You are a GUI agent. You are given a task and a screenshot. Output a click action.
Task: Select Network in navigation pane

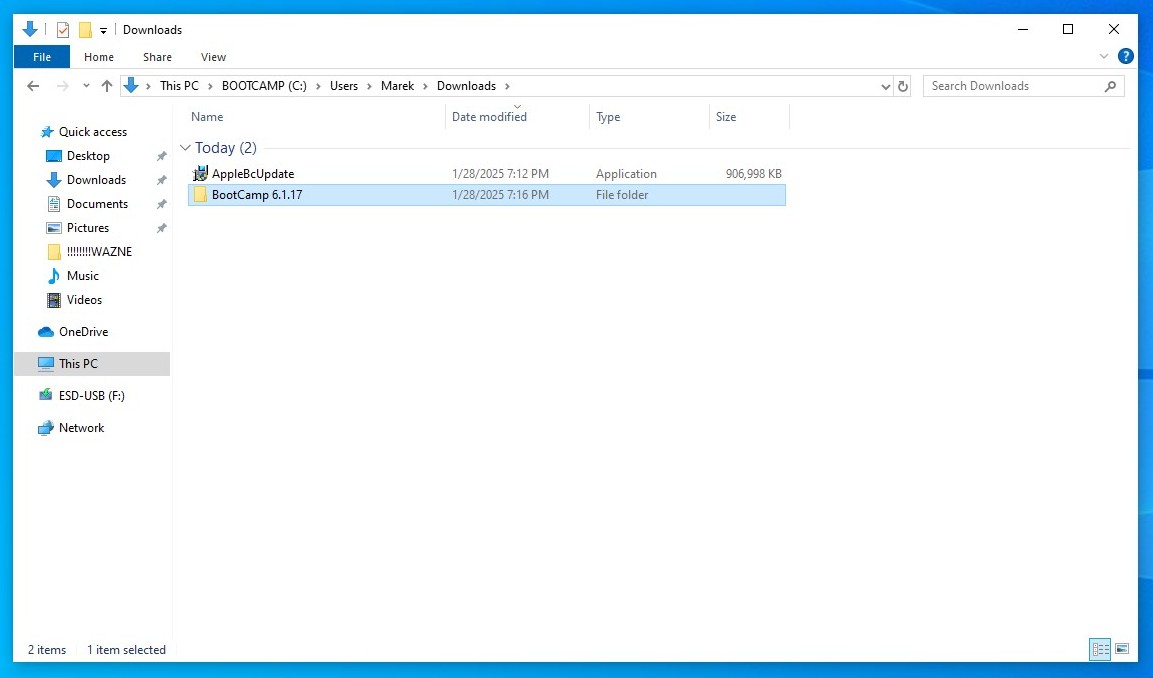[82, 428]
